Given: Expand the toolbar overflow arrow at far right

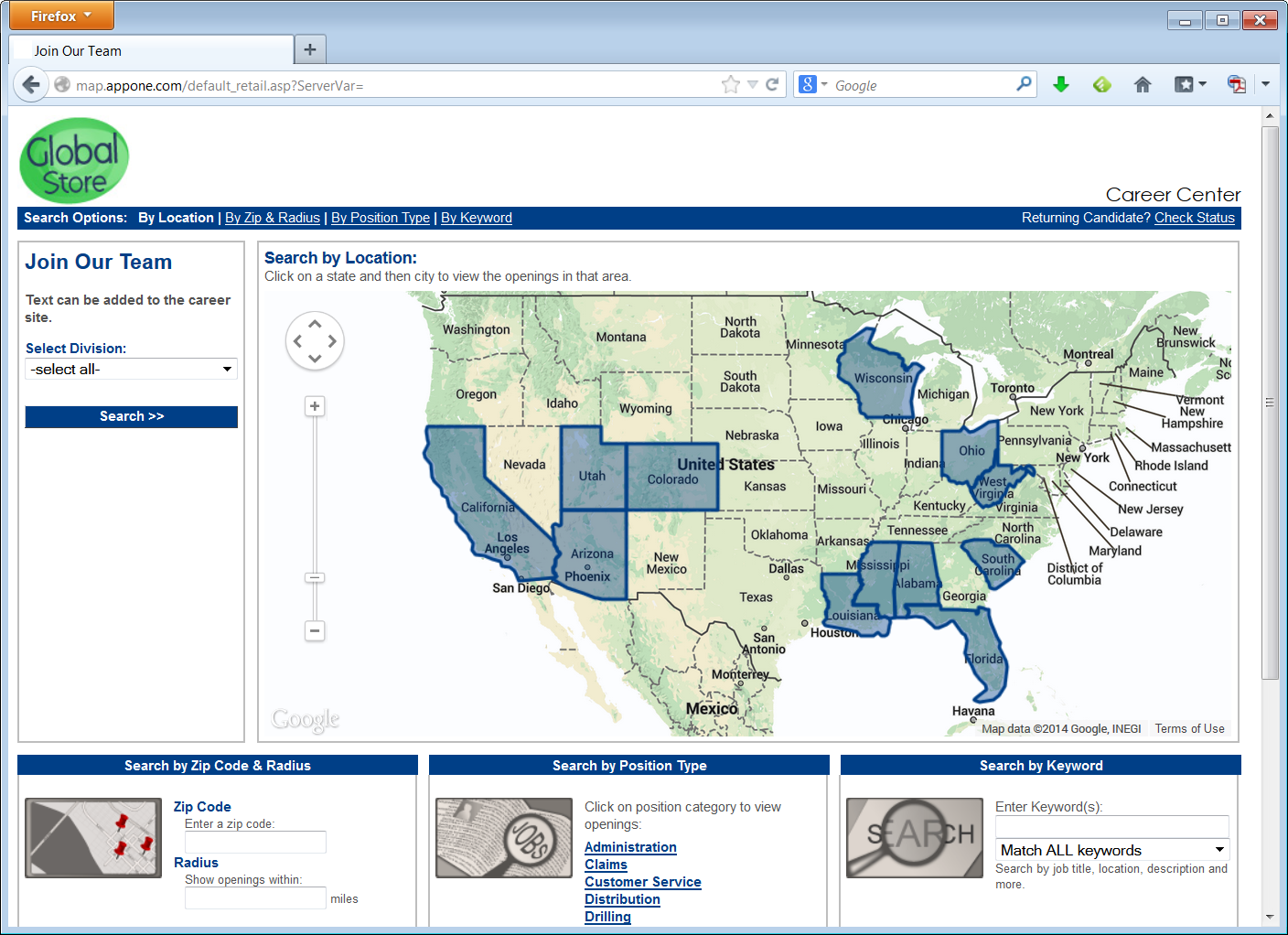Looking at the screenshot, I should tap(1266, 84).
